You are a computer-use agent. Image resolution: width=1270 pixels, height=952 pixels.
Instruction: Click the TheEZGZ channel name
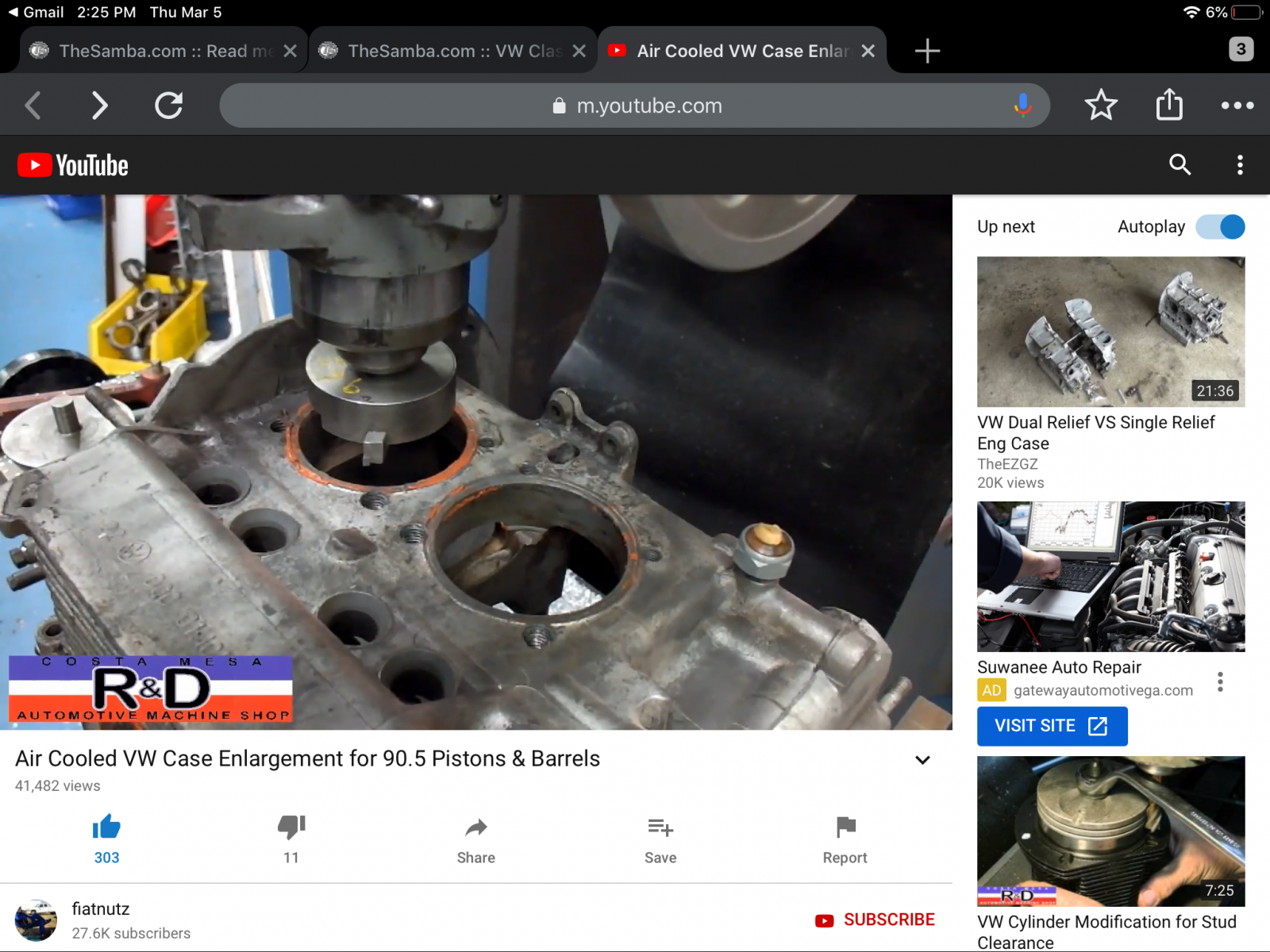(x=1007, y=464)
